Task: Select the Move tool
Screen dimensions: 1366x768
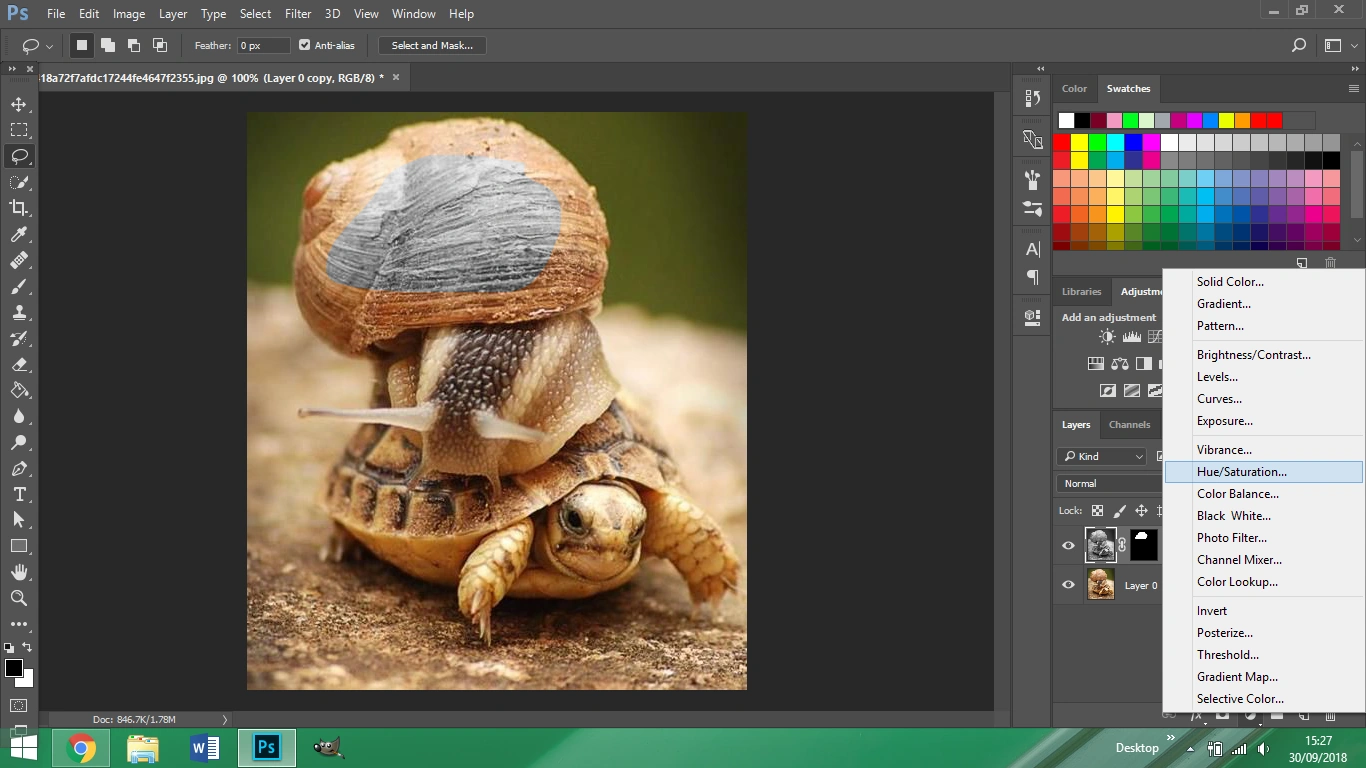Action: pyautogui.click(x=19, y=104)
